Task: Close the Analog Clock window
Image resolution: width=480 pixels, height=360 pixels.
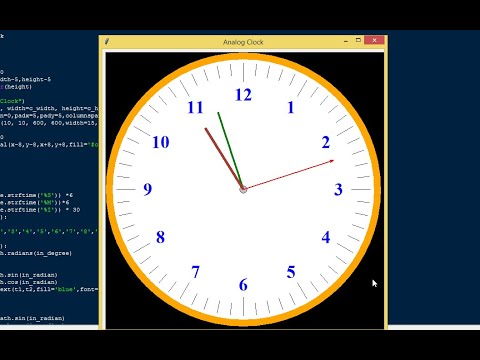Action: [x=374, y=40]
